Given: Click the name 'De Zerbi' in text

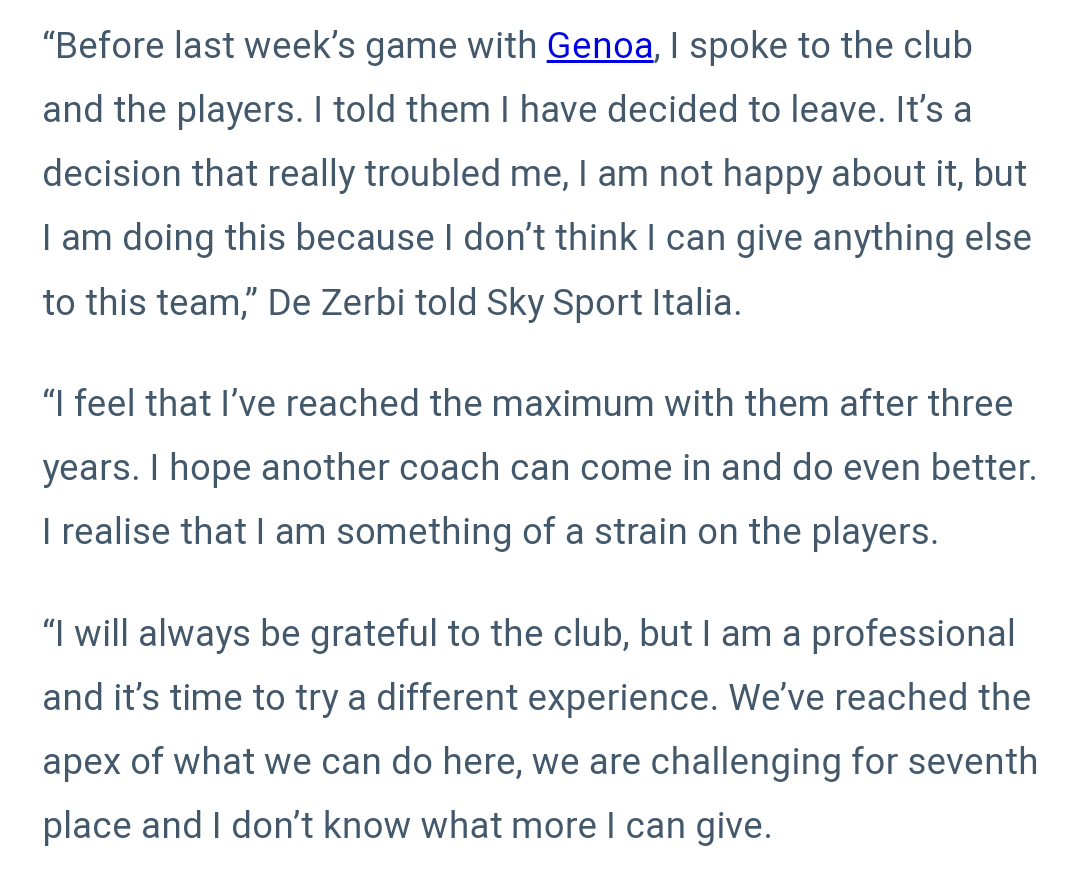Looking at the screenshot, I should (336, 303).
